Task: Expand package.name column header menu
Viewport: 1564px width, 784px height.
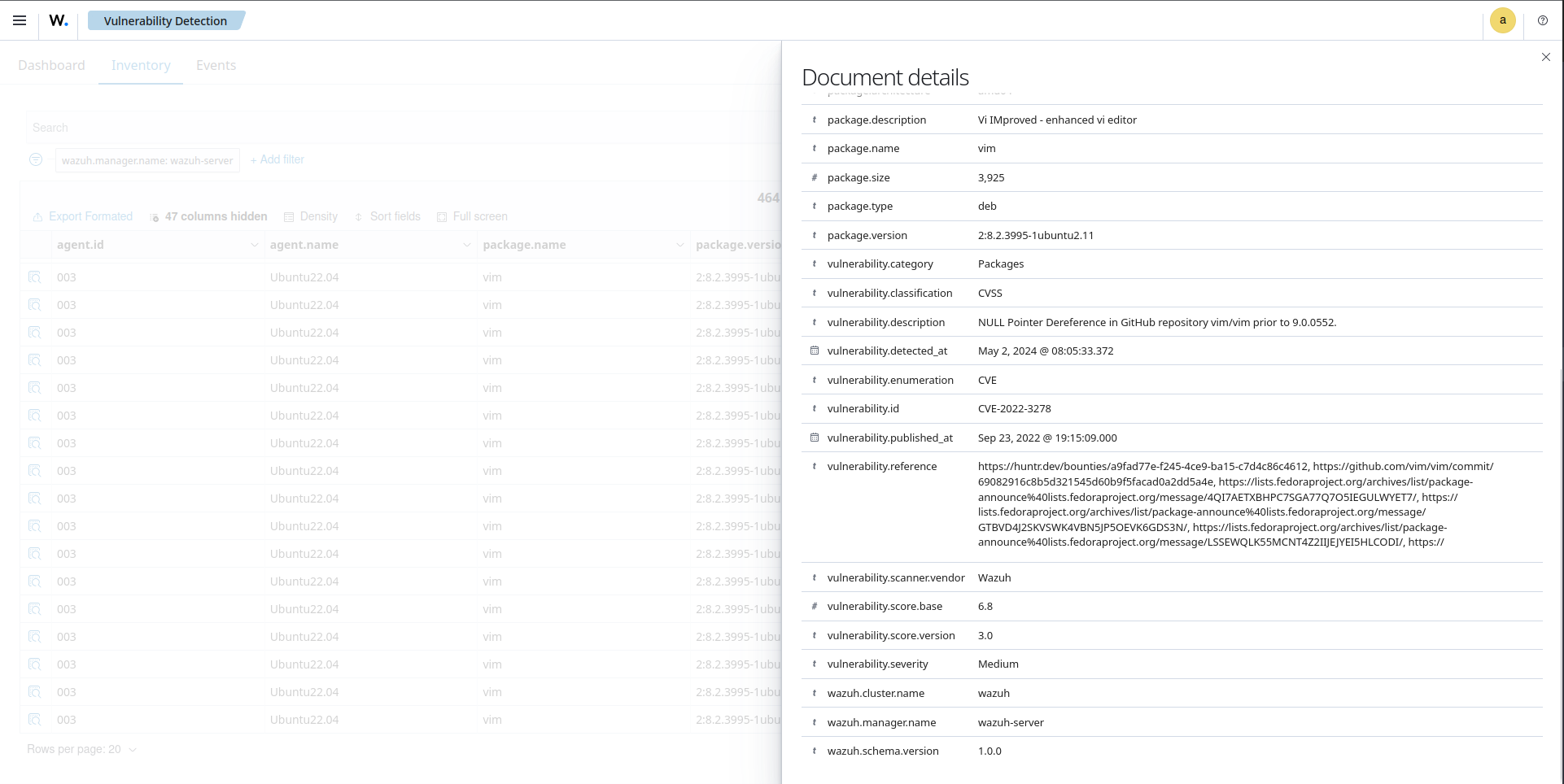Action: tap(679, 245)
